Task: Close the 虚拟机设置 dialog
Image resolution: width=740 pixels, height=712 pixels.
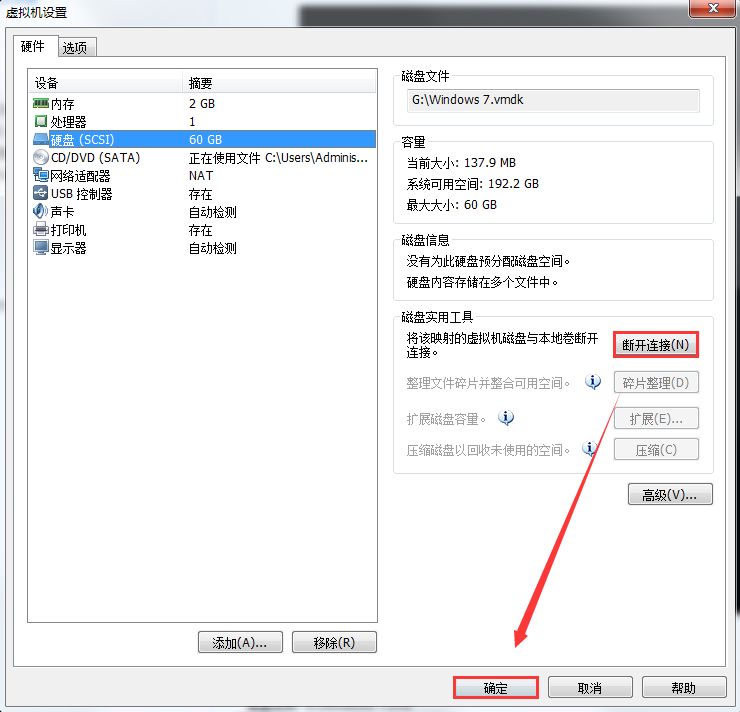Action: pos(714,8)
